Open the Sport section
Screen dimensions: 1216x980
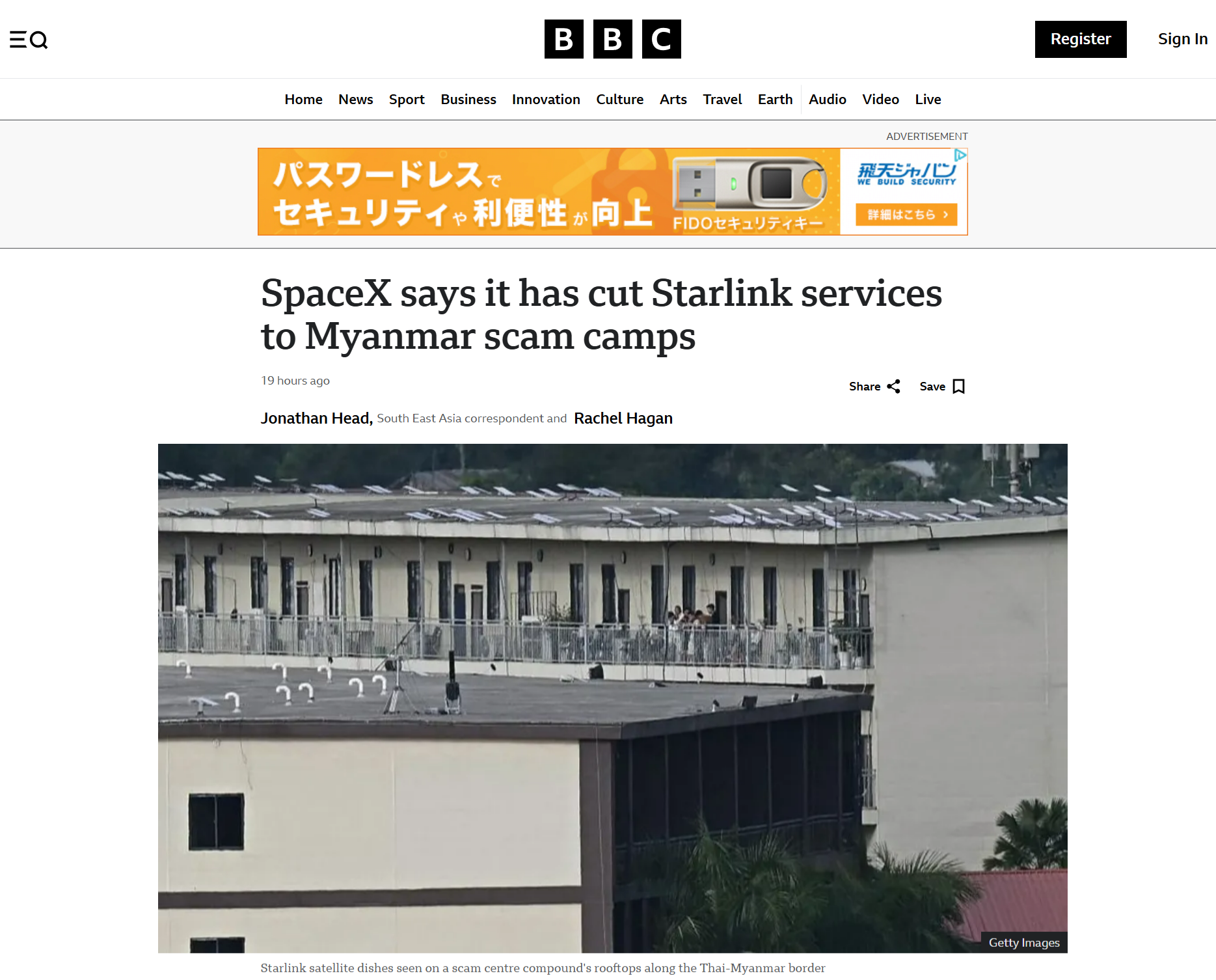[407, 100]
